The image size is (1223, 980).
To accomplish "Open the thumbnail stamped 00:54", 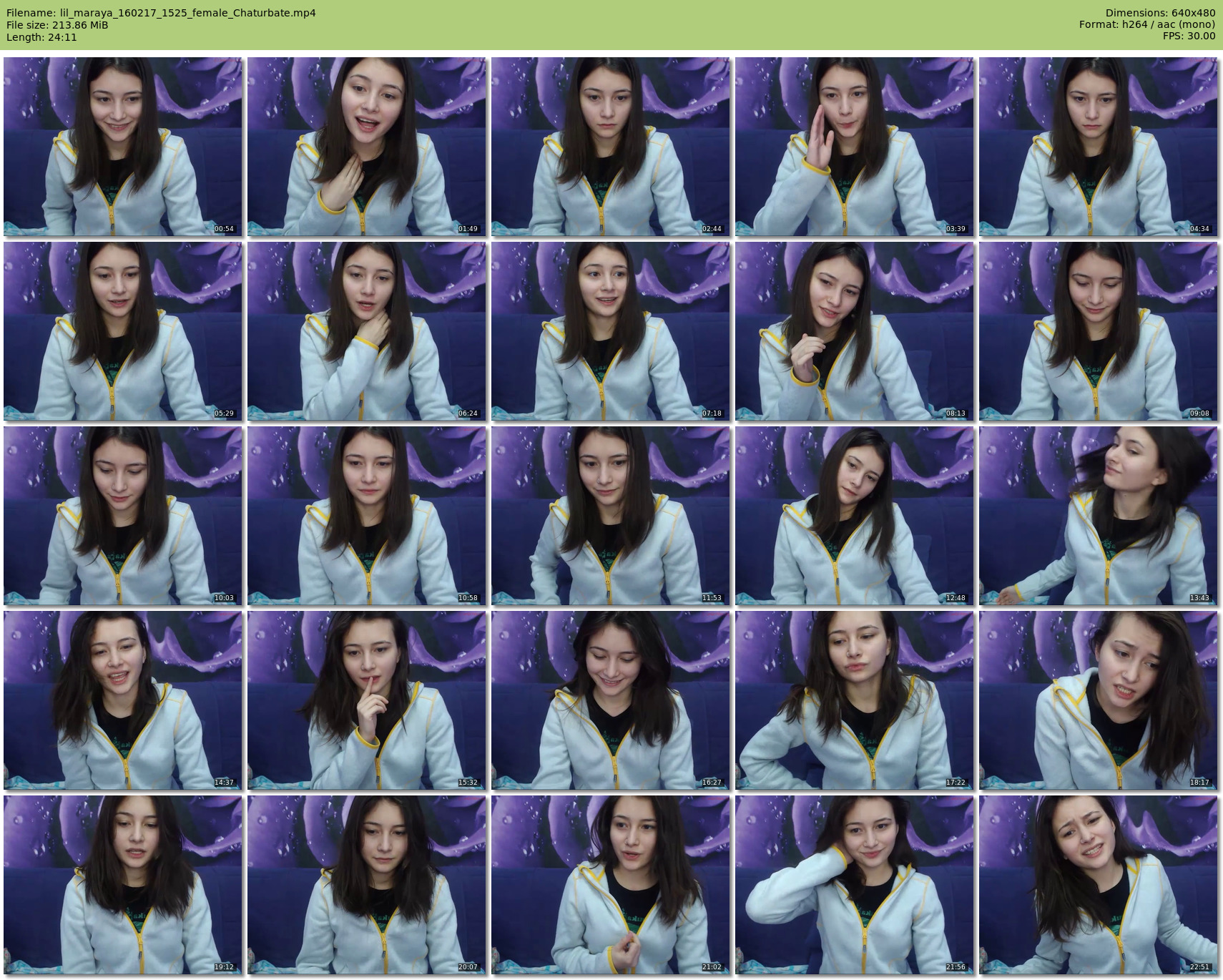I will [122, 147].
